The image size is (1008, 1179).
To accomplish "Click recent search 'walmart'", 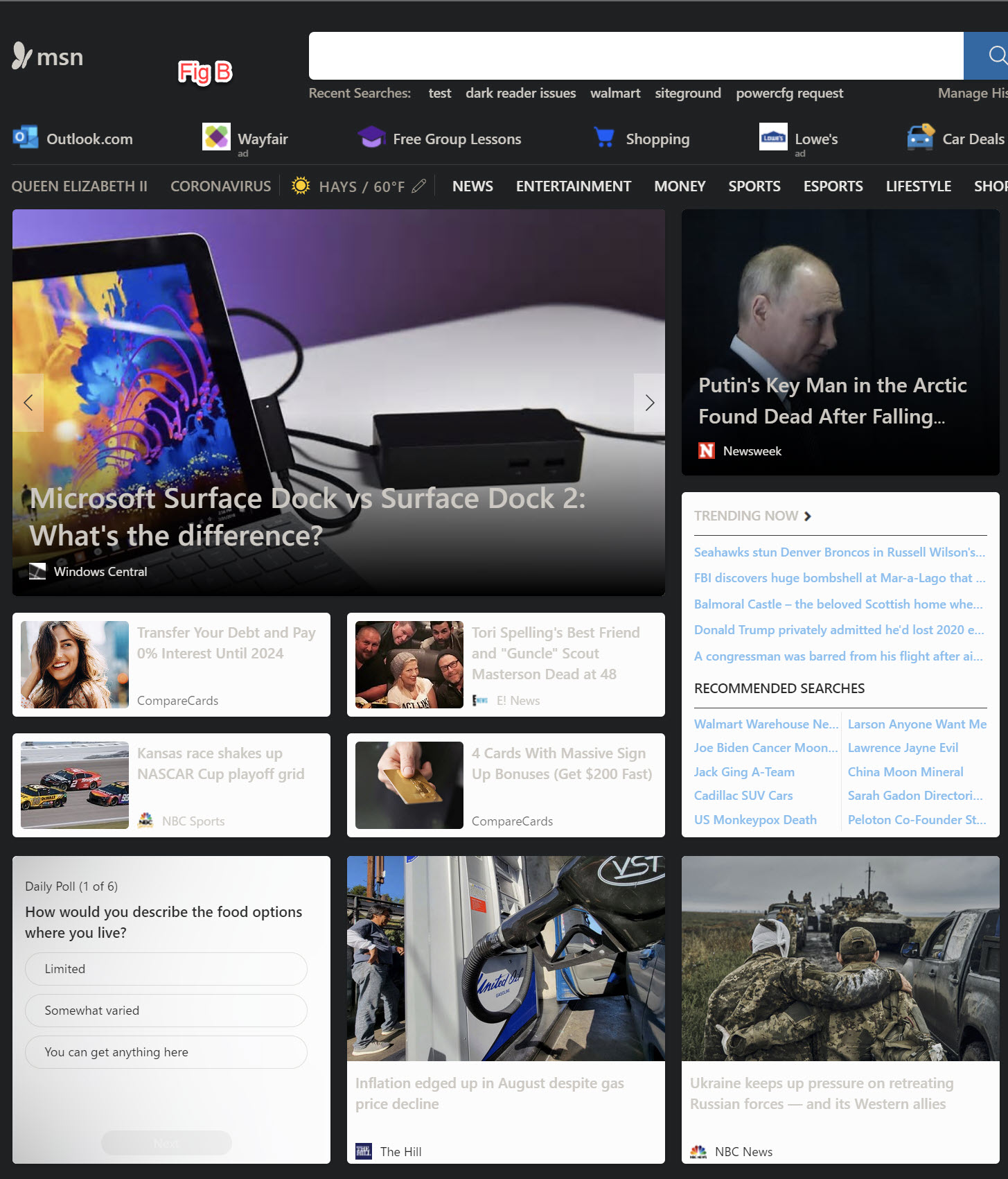I will [615, 93].
